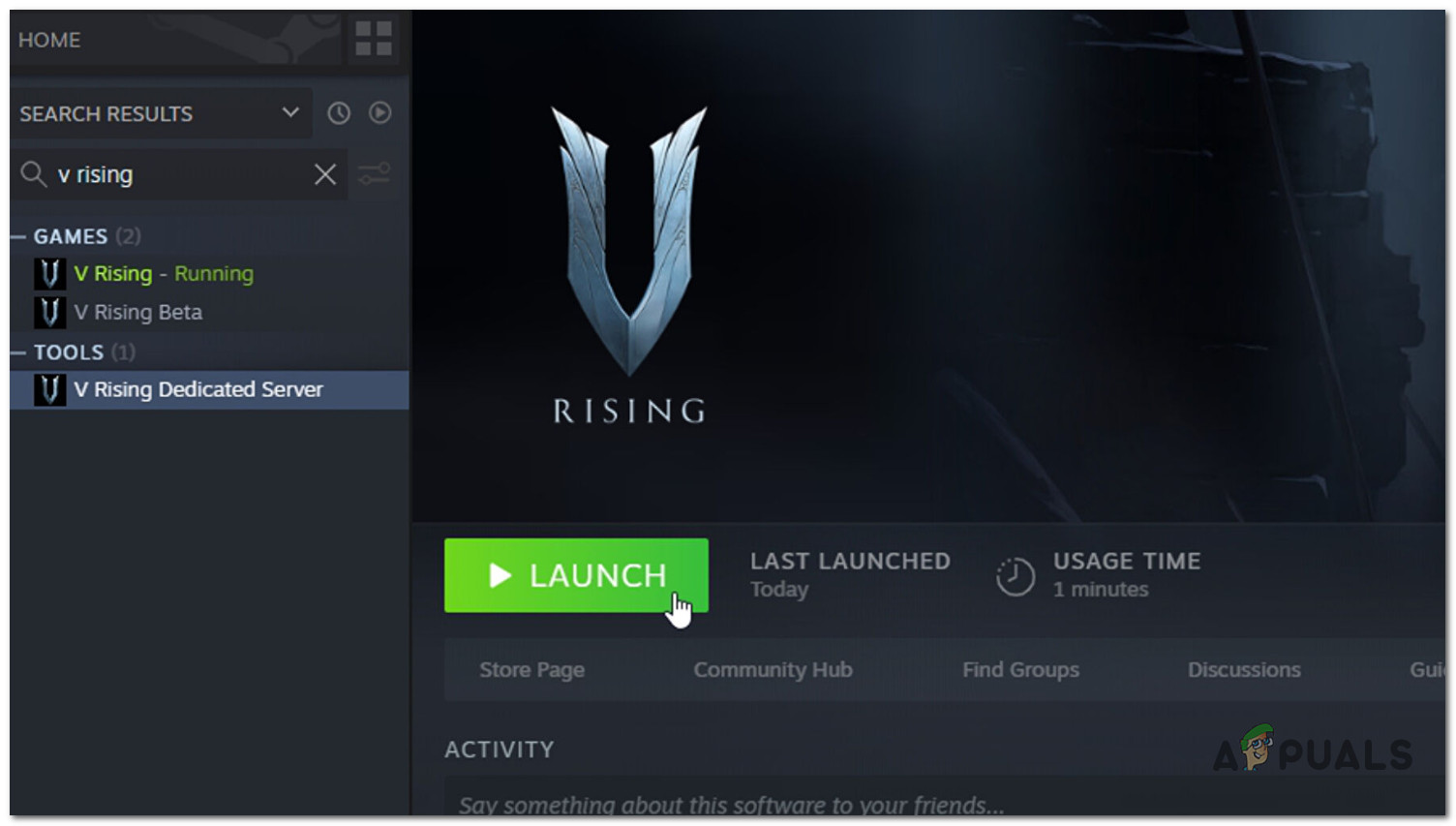Open the Store Page tab

point(531,669)
